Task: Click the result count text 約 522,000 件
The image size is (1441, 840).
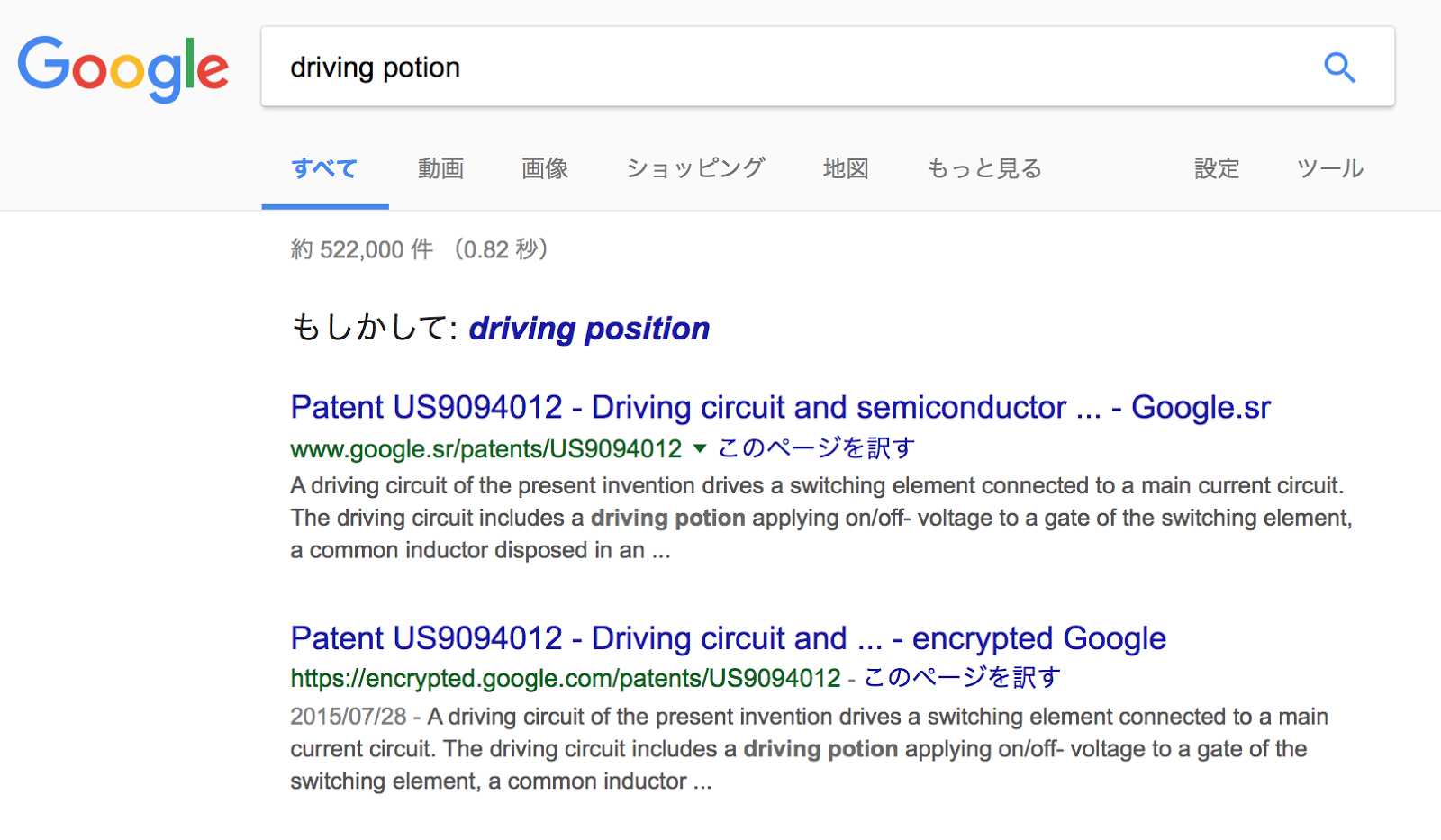Action: click(362, 249)
